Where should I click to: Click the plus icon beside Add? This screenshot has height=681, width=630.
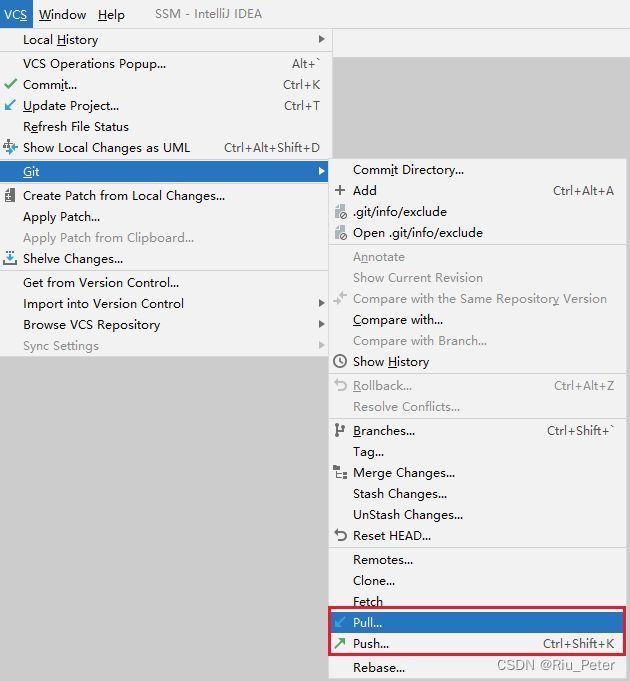click(340, 190)
